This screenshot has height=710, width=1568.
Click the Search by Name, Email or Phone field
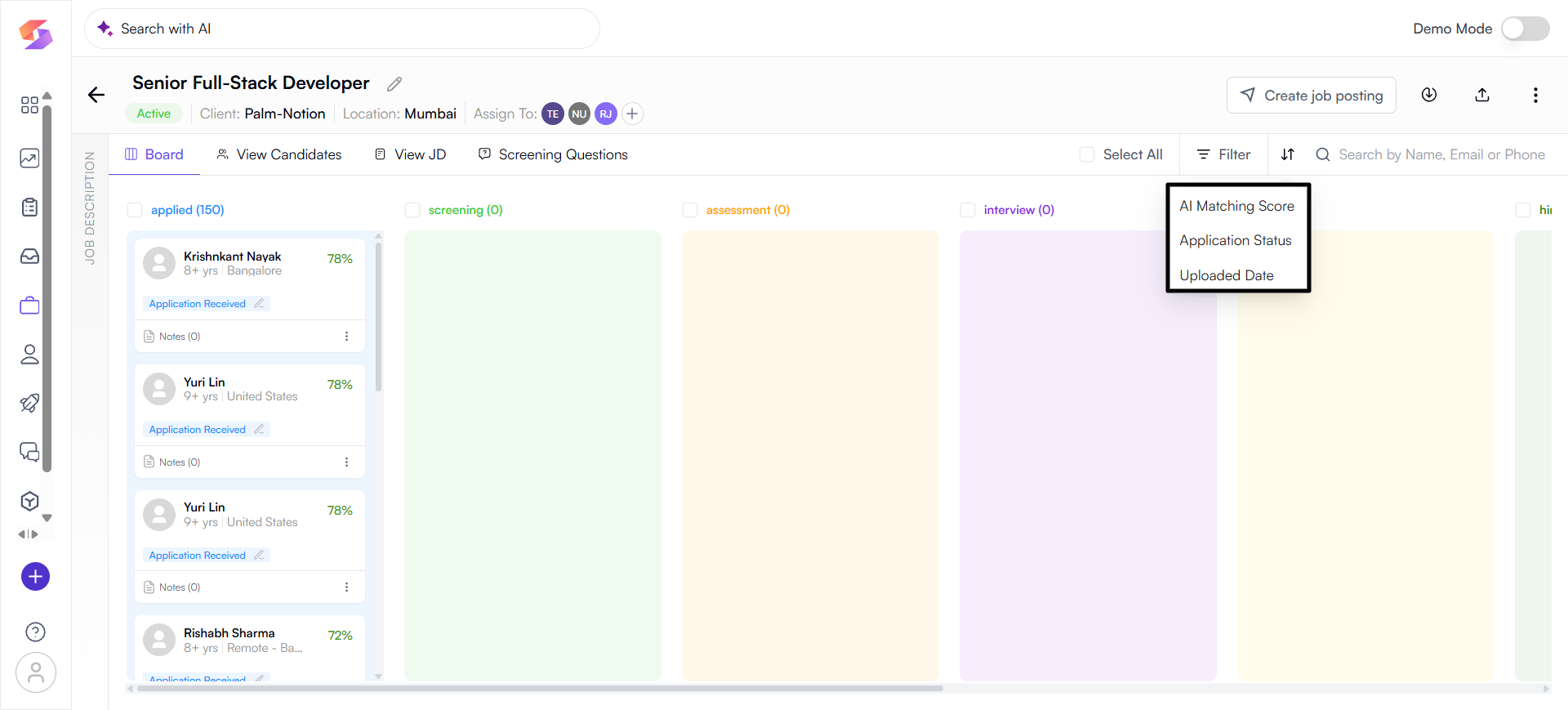pos(1441,154)
